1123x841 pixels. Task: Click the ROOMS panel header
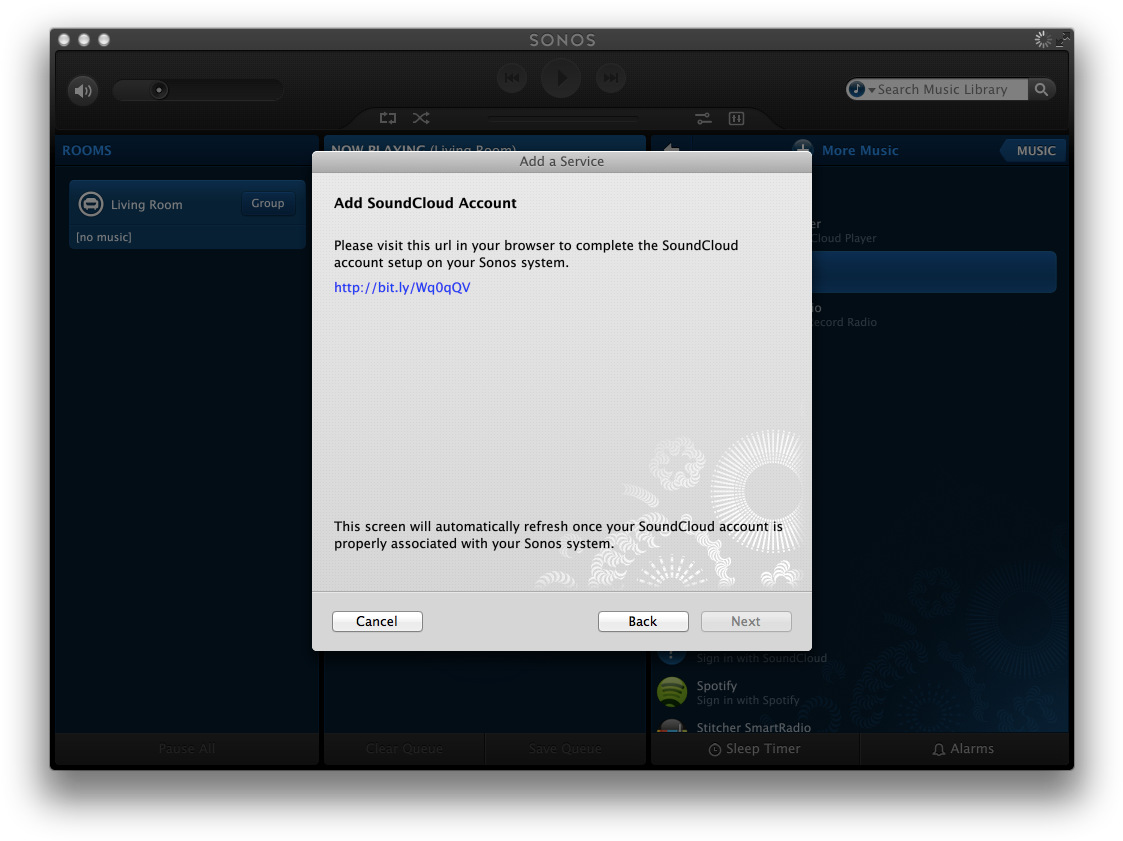pyautogui.click(x=87, y=150)
